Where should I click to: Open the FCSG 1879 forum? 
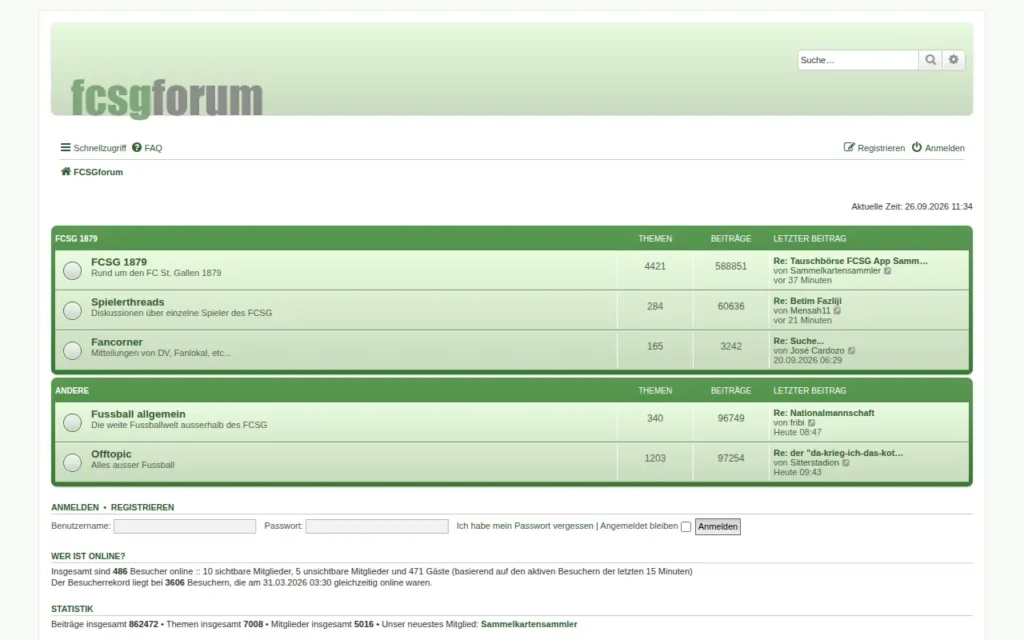pyautogui.click(x=119, y=262)
